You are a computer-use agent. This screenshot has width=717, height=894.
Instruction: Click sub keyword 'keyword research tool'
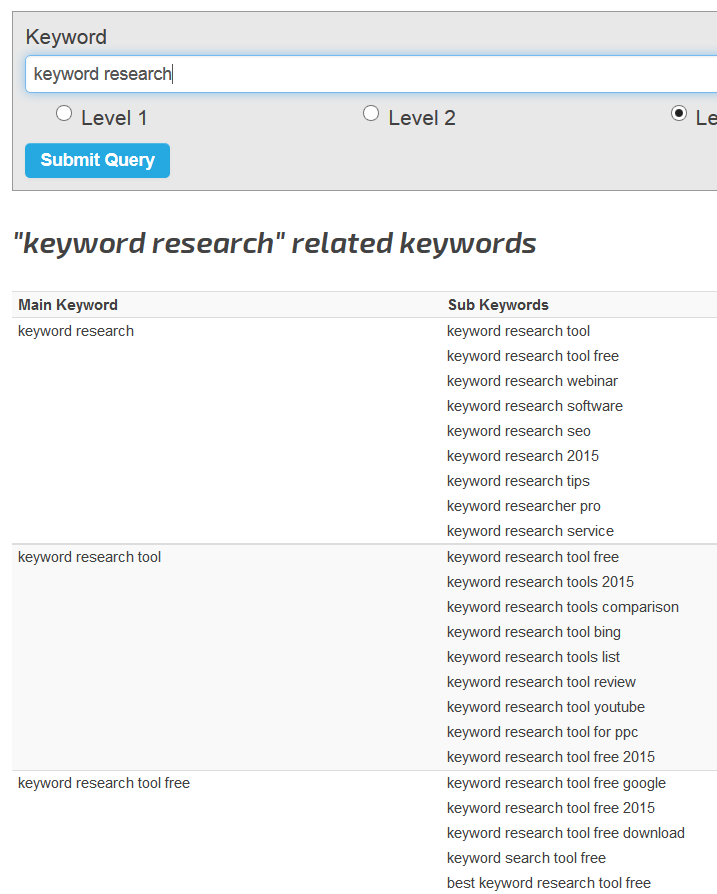(x=518, y=331)
